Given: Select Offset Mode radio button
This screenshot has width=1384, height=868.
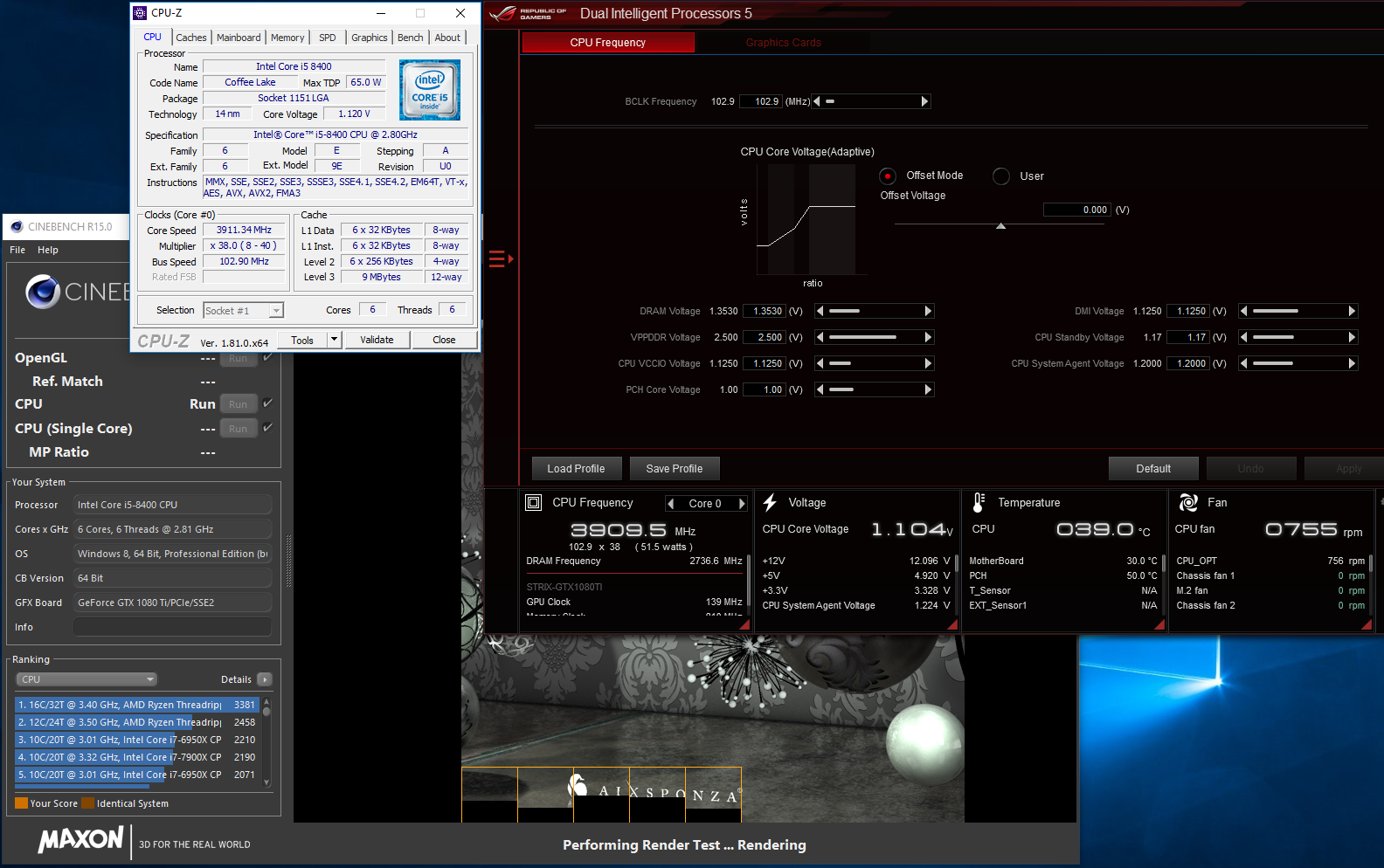Looking at the screenshot, I should [888, 176].
